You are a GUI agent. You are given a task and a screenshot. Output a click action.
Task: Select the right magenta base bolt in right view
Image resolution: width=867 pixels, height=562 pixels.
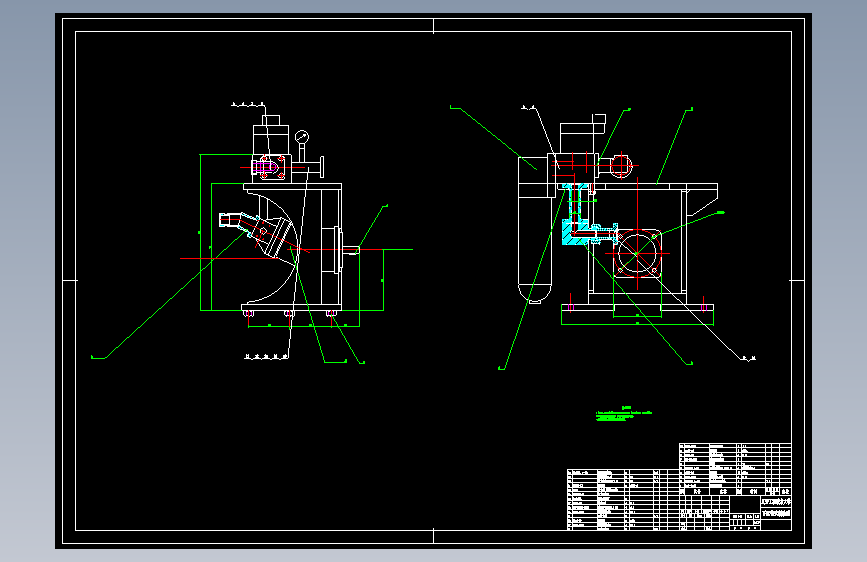[704, 306]
